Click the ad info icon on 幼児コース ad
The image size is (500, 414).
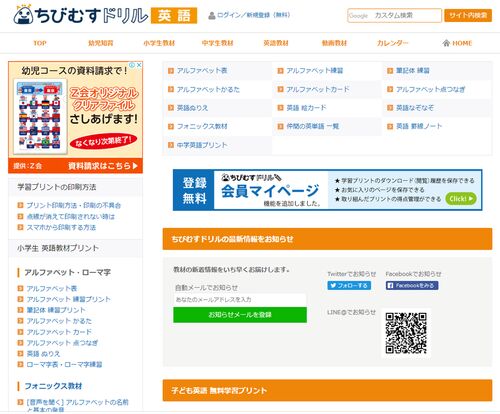point(132,65)
